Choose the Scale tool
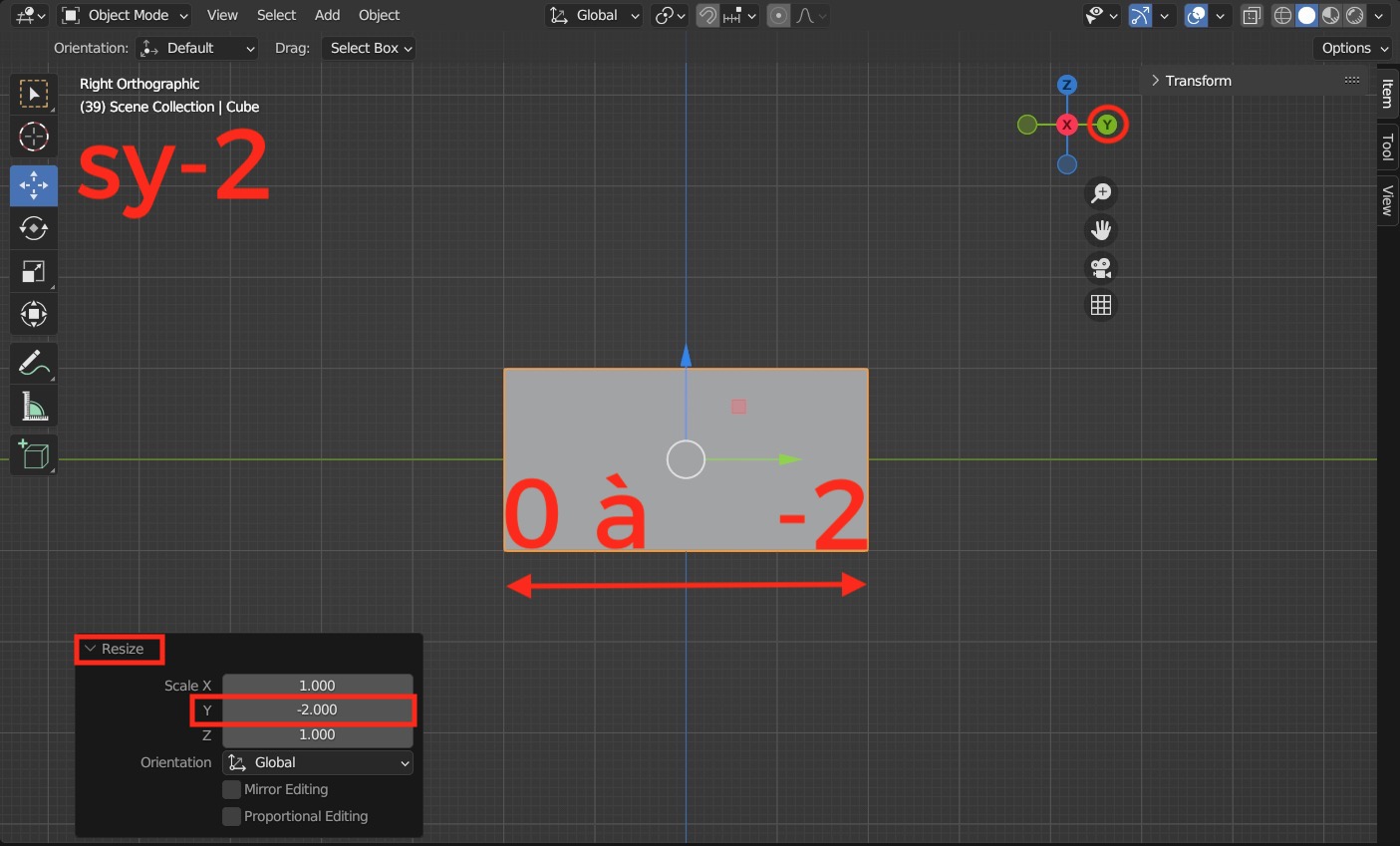The image size is (1400, 846). [x=34, y=271]
